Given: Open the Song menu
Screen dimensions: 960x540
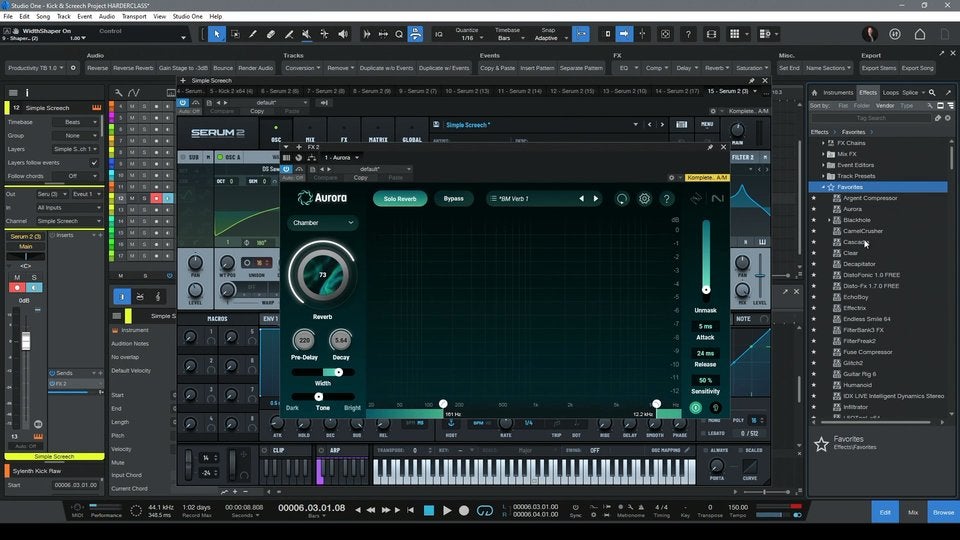Looking at the screenshot, I should click(x=43, y=17).
